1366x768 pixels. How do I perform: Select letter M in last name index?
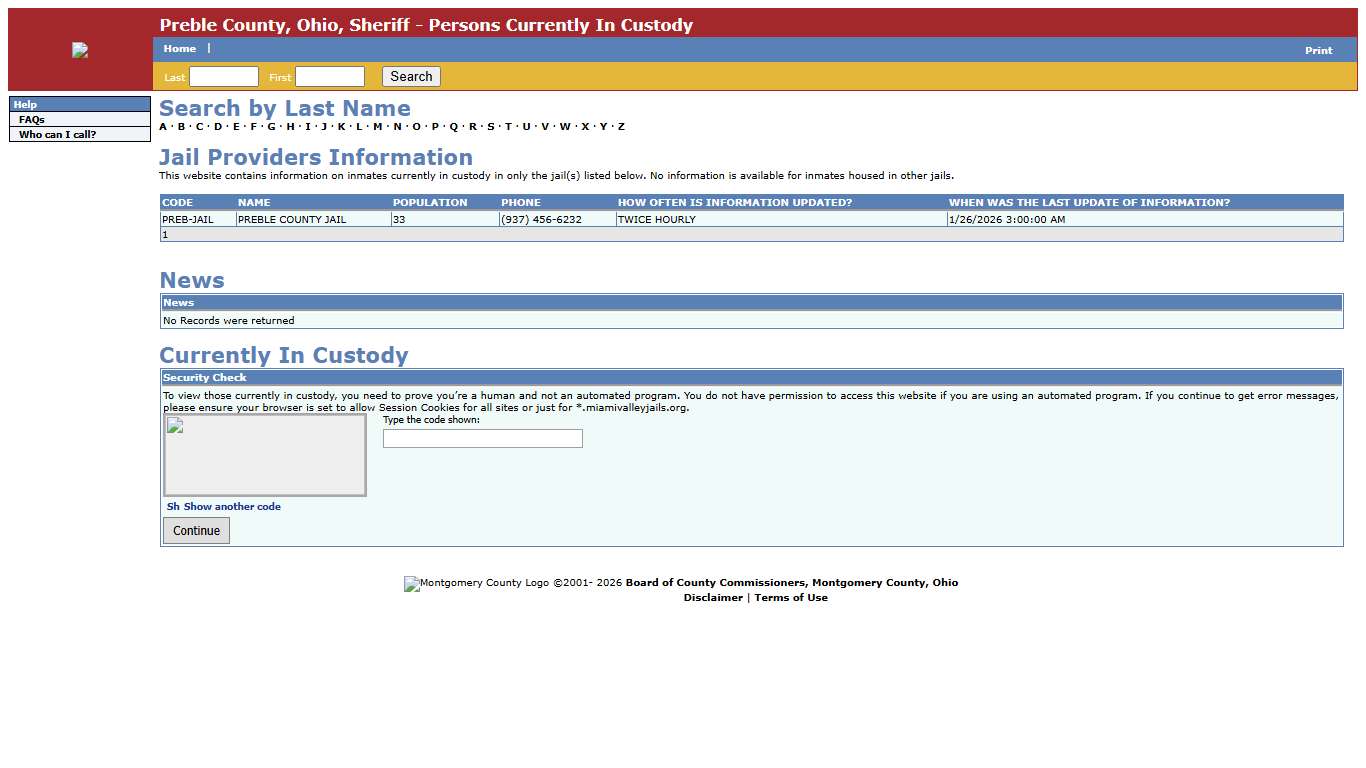[377, 127]
